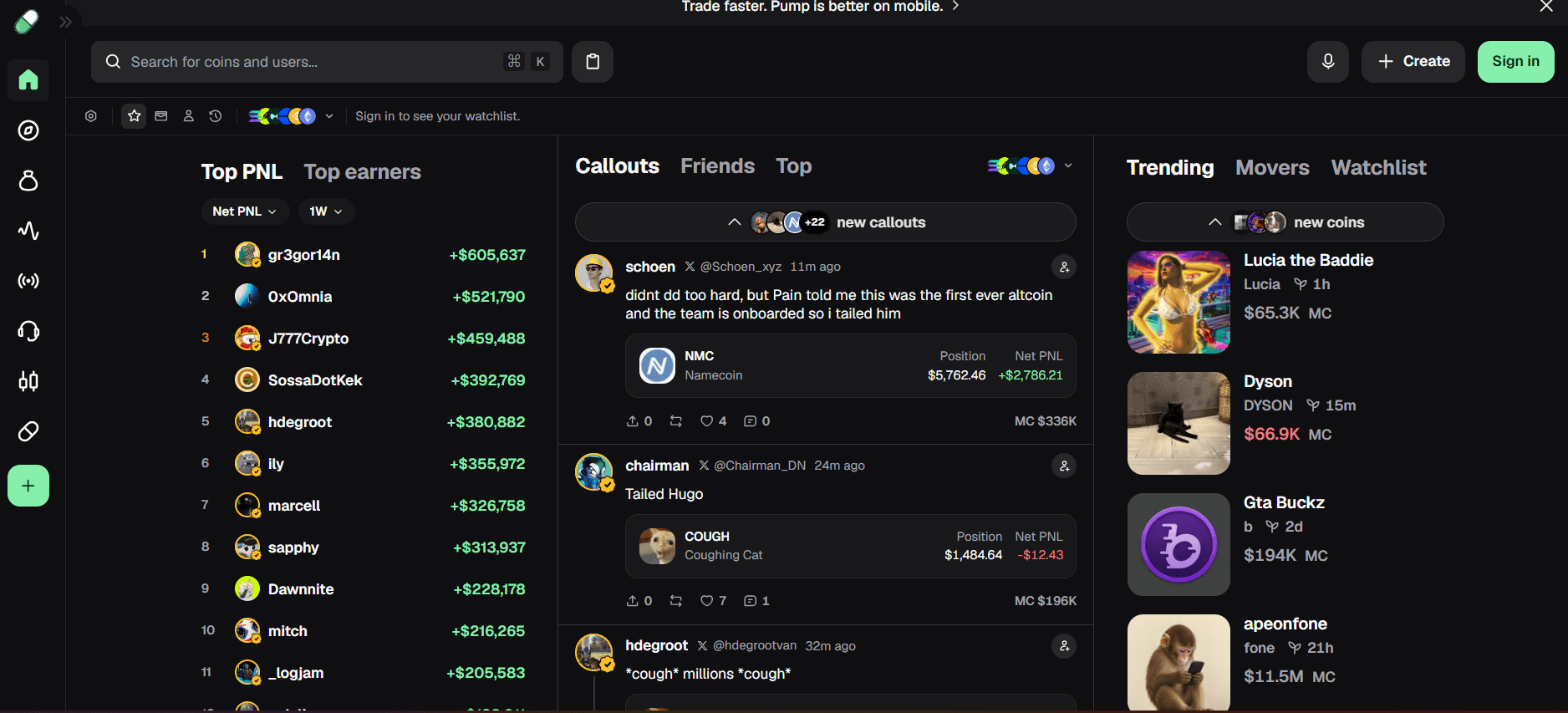This screenshot has height=713, width=1568.
Task: Open gr3gor14n leaderboard row
Action: point(364,255)
